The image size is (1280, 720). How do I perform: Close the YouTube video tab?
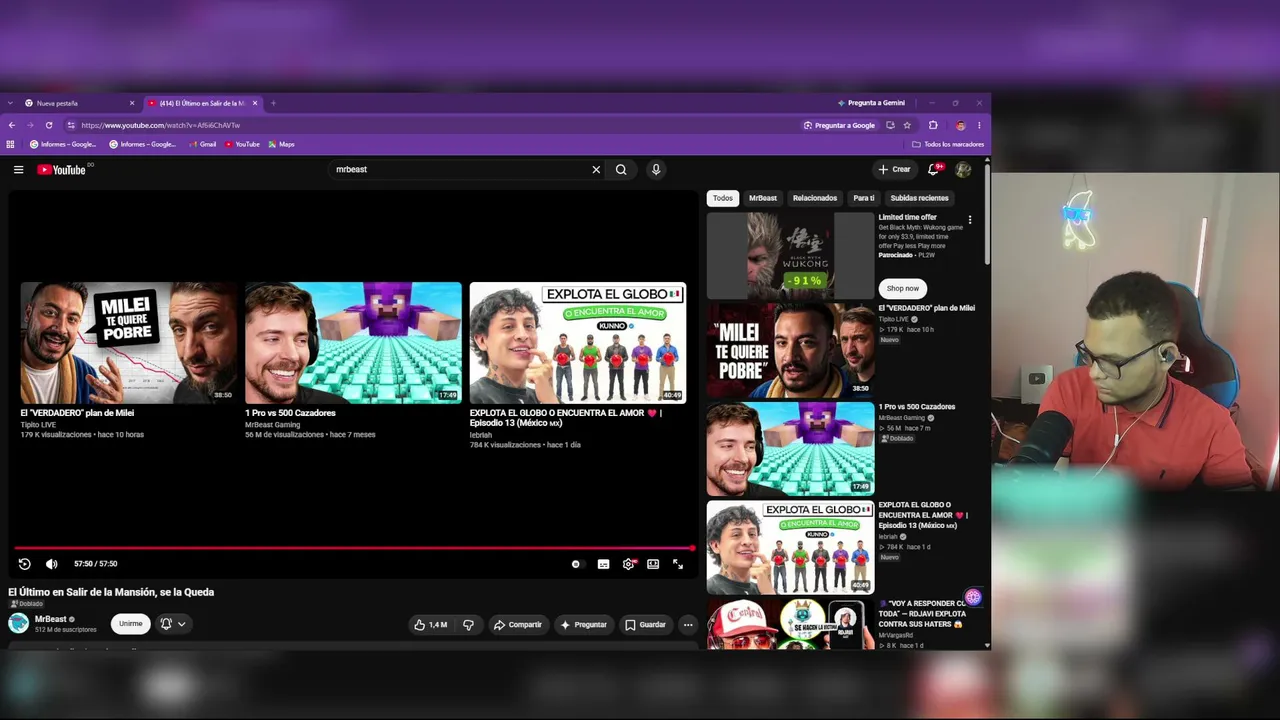coord(255,103)
